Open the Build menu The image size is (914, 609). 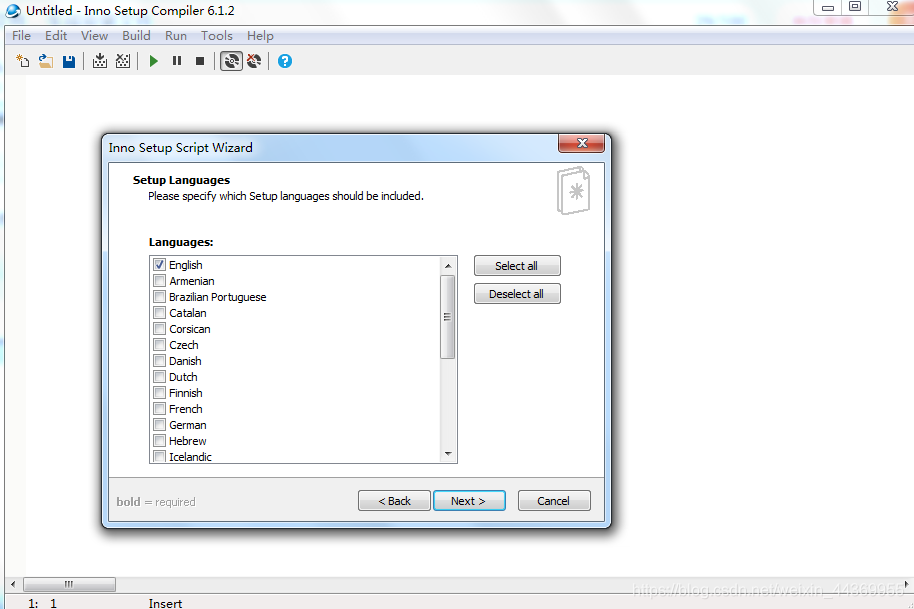click(136, 36)
